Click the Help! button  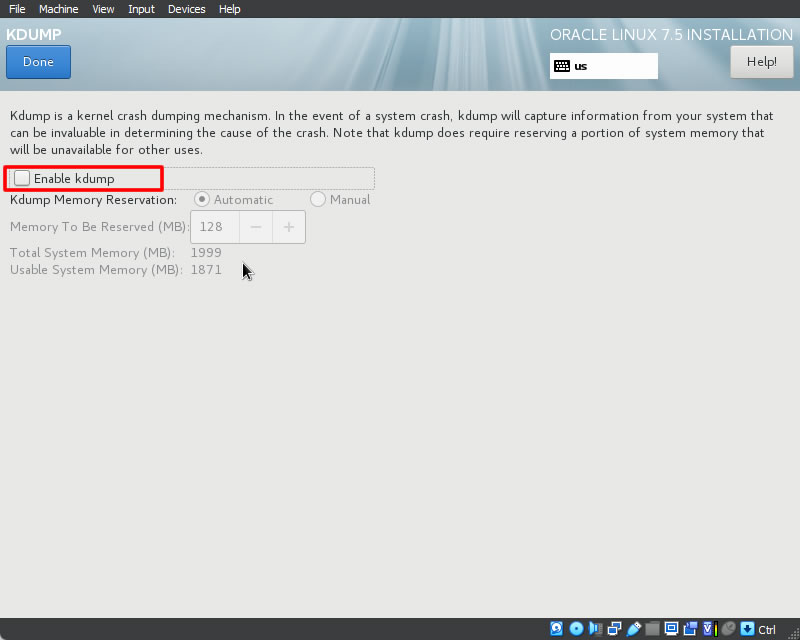(762, 62)
